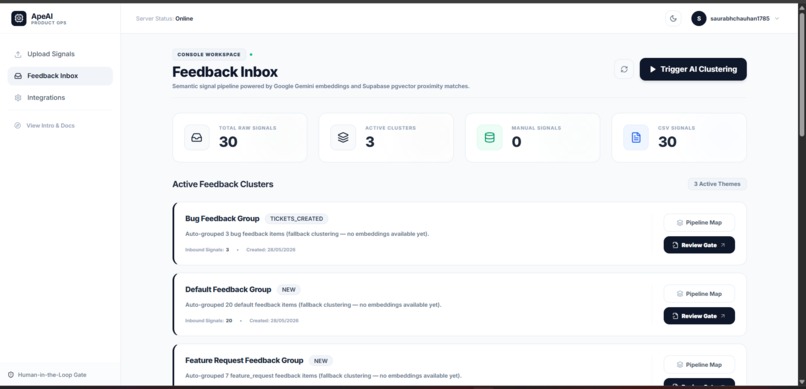
Task: Click the CONSOLE WORKSPACE label
Action: tap(209, 54)
